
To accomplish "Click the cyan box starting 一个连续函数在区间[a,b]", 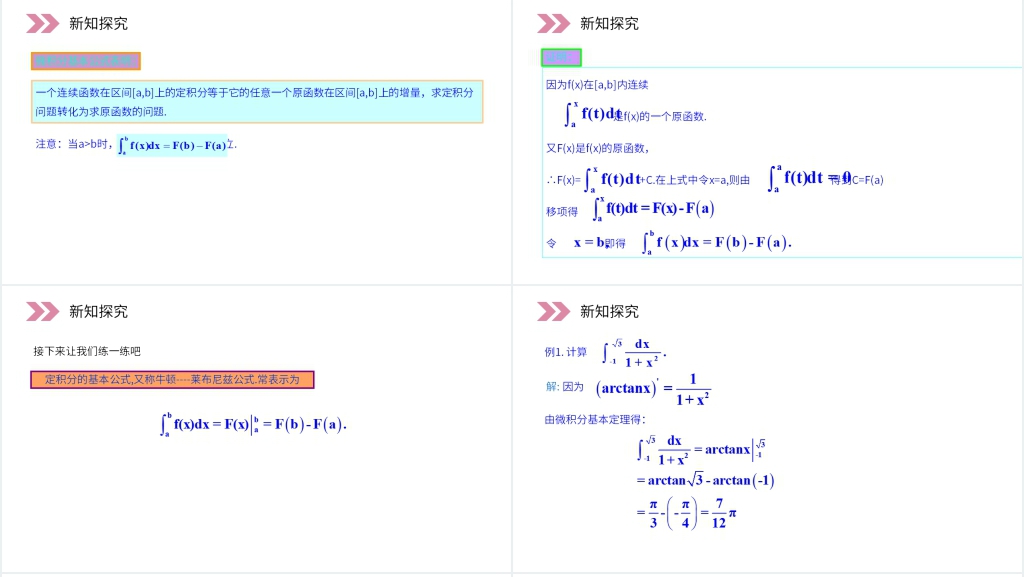I will point(257,102).
